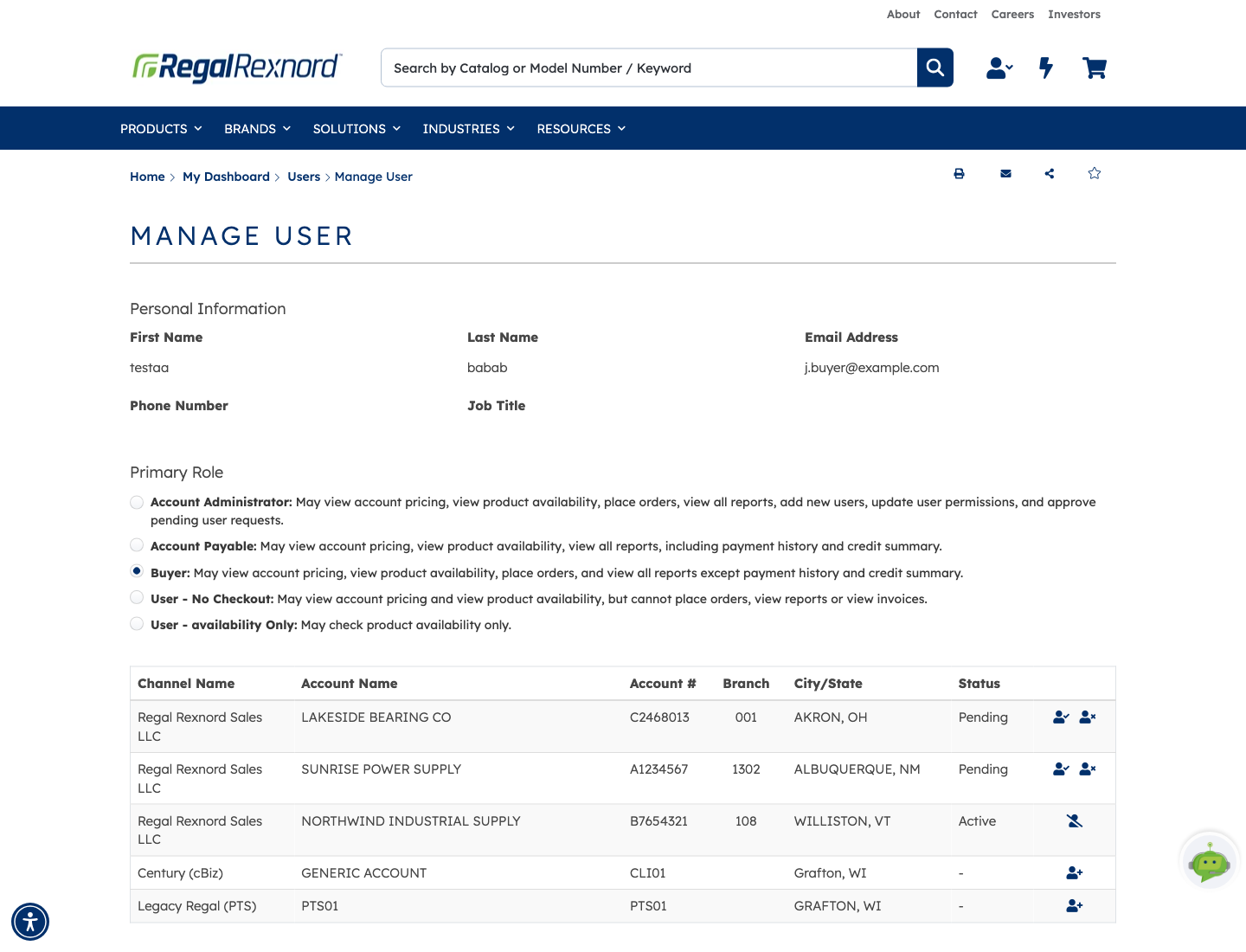
Task: Add user to PTS01 account
Action: point(1075,906)
